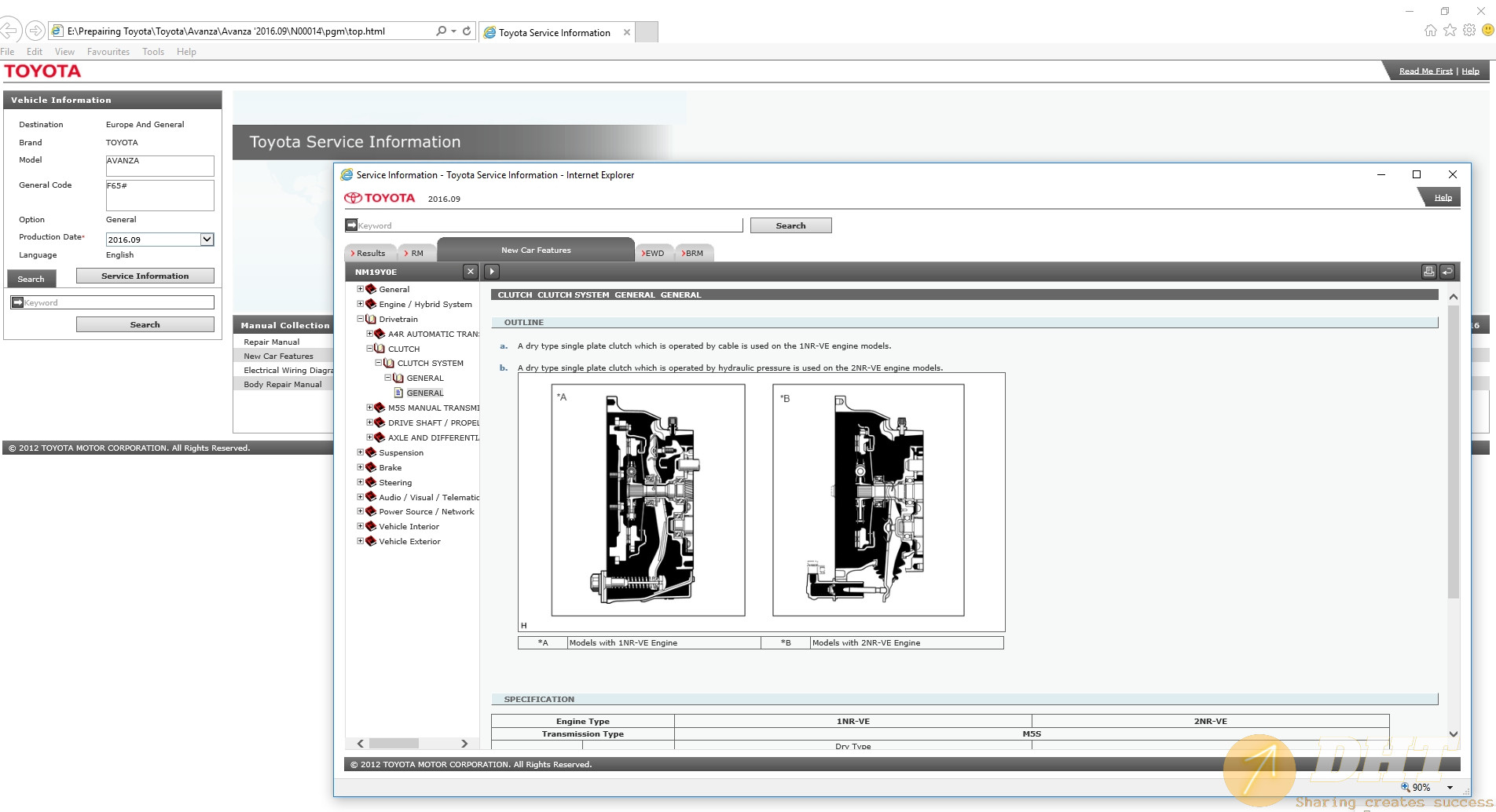Viewport: 1496px width, 812px height.
Task: Open Help link in main window header
Action: coord(1470,71)
